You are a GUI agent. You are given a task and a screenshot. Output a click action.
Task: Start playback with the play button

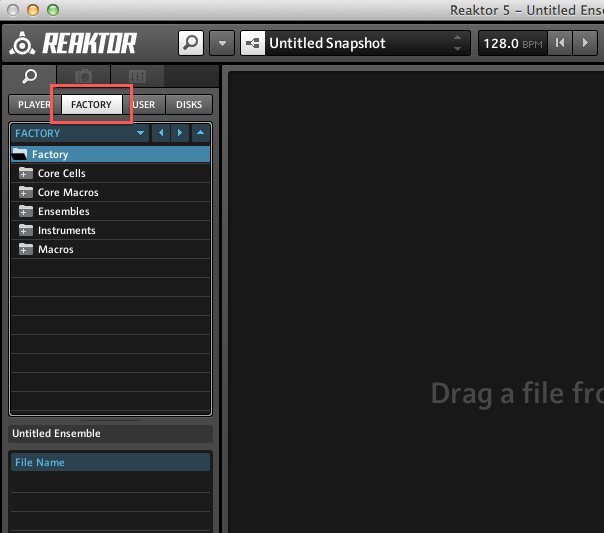click(x=585, y=43)
